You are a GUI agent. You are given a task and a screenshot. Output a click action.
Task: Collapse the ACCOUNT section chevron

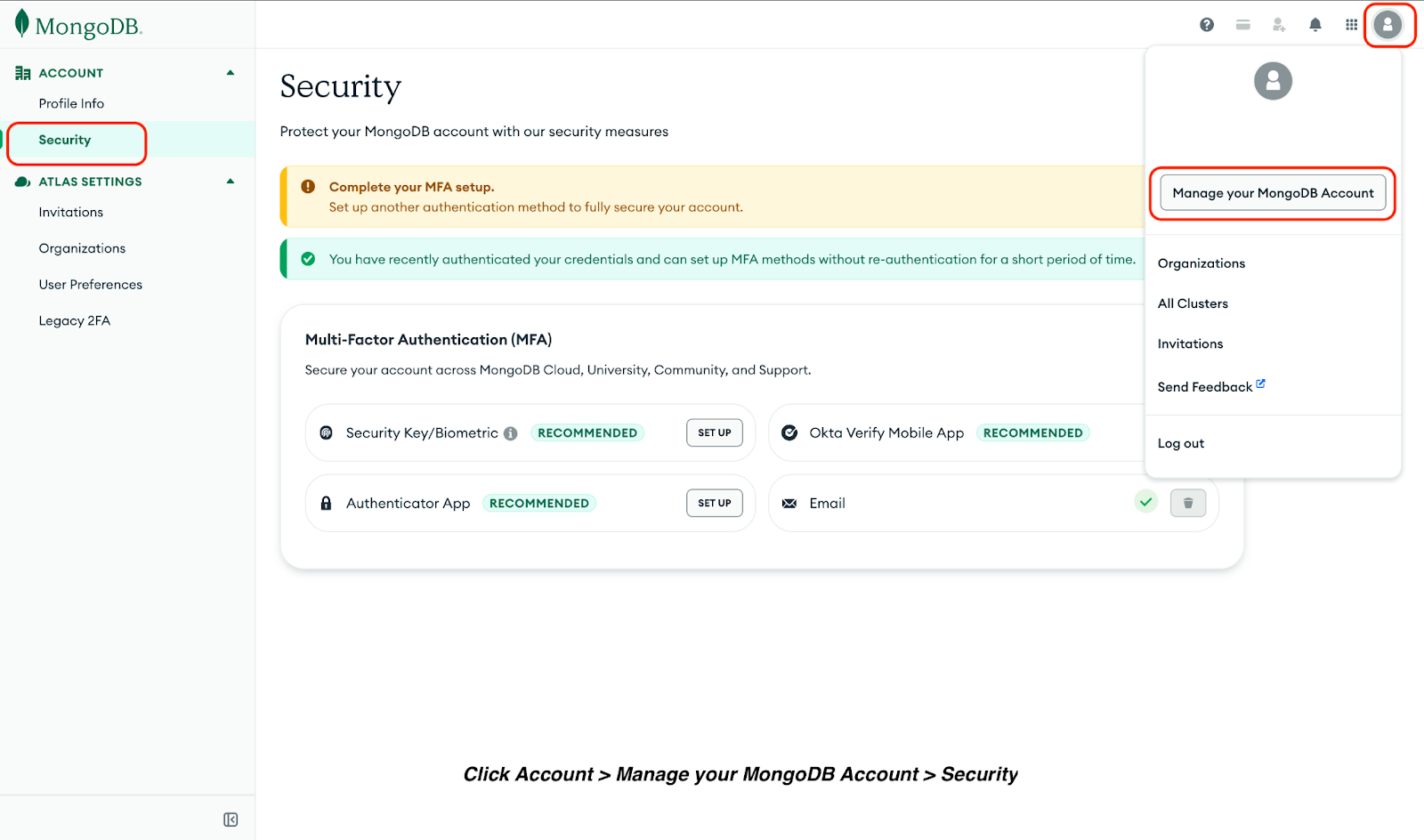(x=230, y=72)
